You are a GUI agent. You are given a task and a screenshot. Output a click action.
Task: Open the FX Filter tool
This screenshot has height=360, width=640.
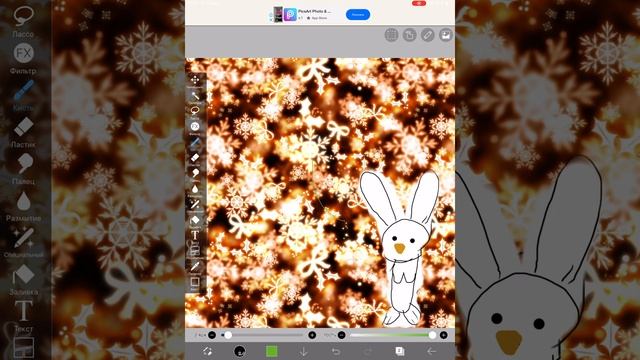click(195, 126)
